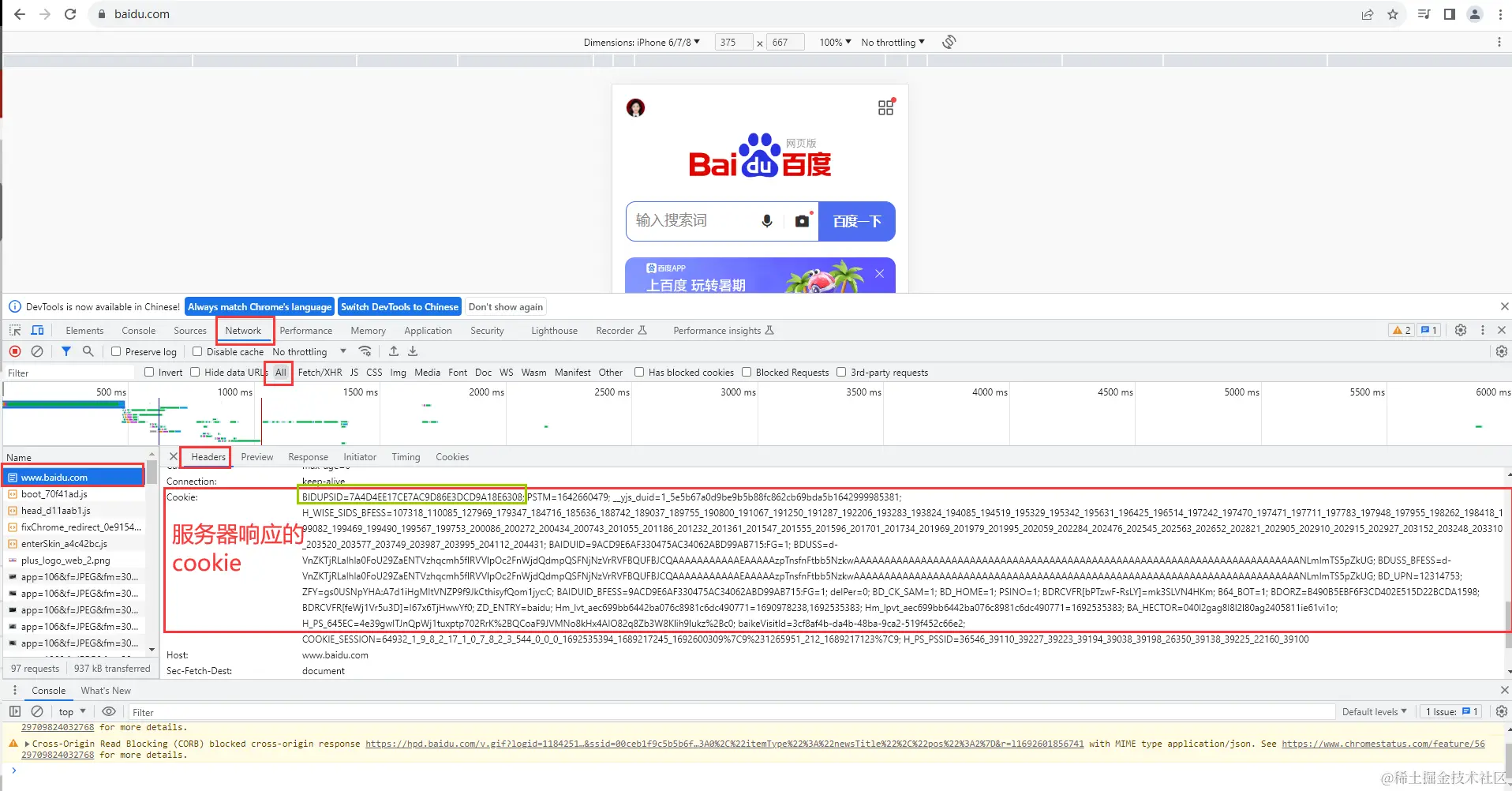
Task: Rotate the device viewport orientation
Action: point(949,42)
